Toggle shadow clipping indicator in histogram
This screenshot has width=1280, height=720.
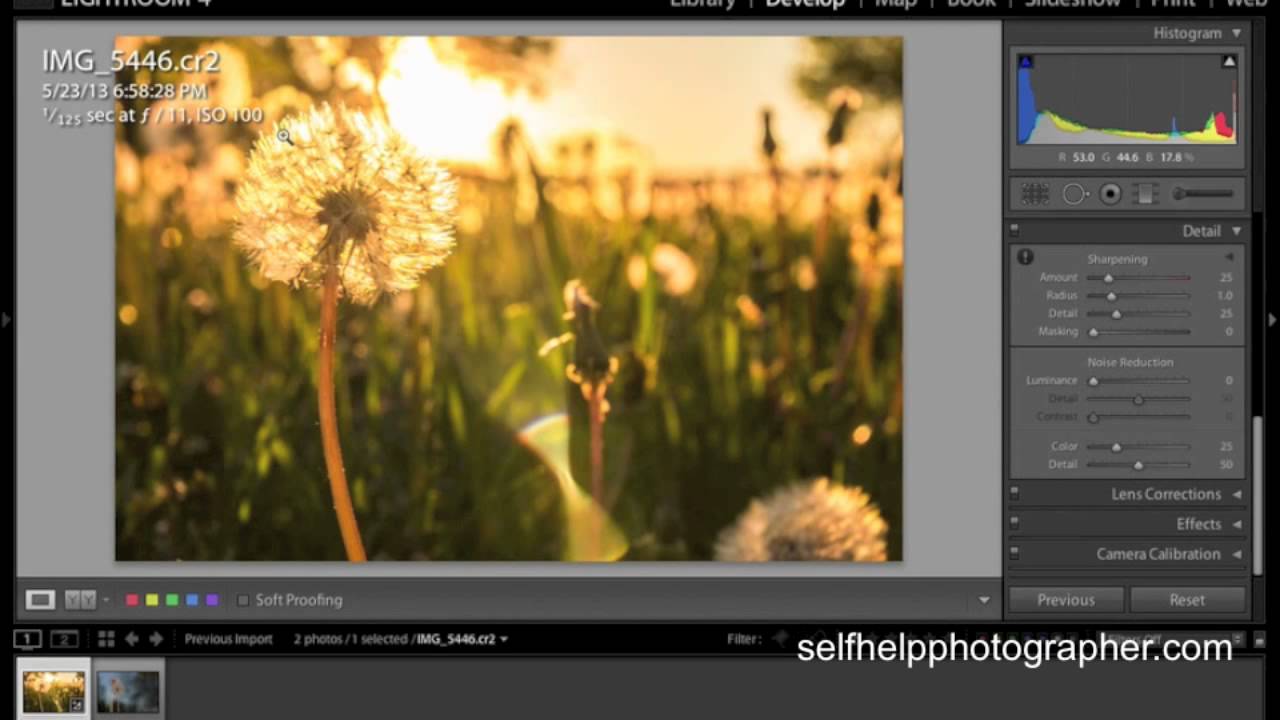coord(1024,62)
